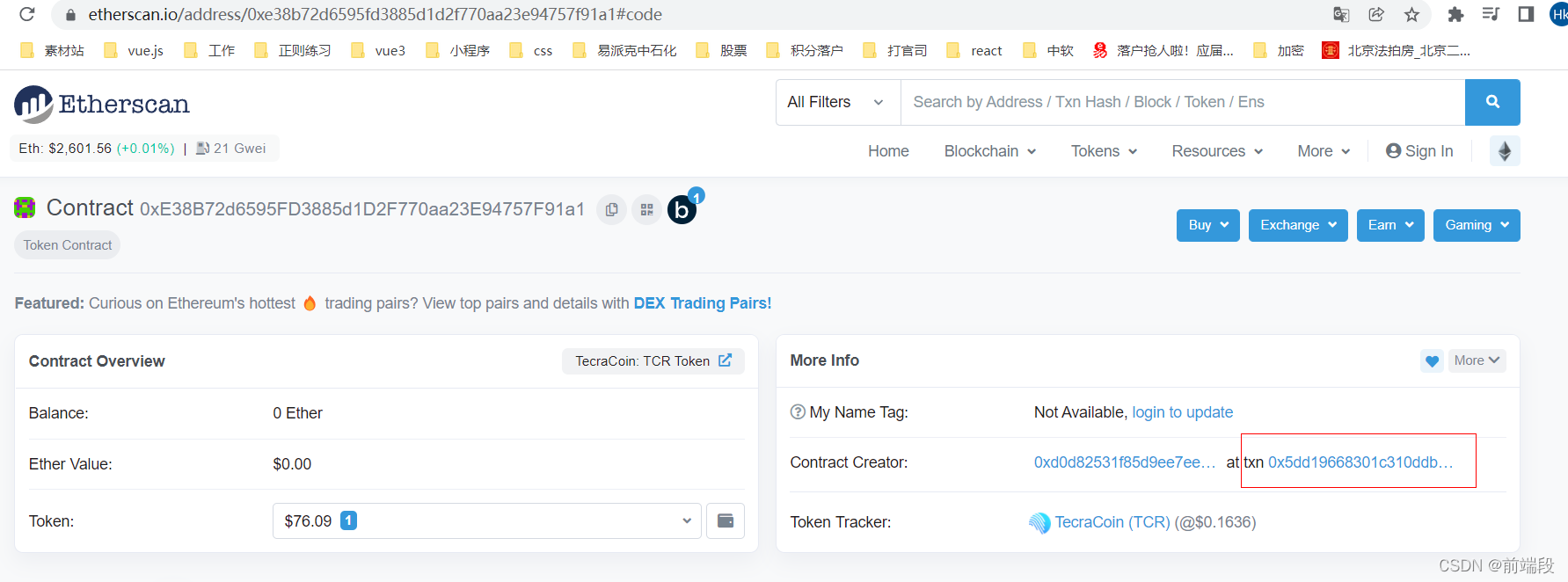
Task: Click the share page icon in address bar
Action: click(x=1376, y=14)
